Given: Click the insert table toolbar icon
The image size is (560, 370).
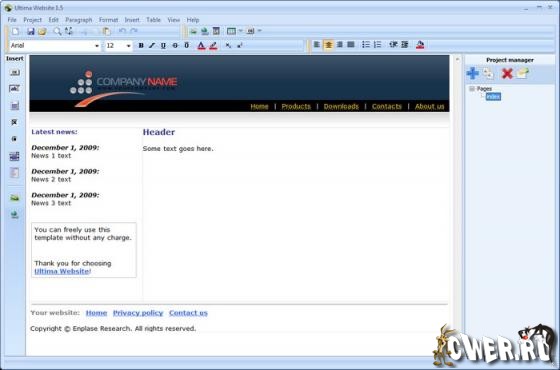Looking at the screenshot, I should coord(231,31).
